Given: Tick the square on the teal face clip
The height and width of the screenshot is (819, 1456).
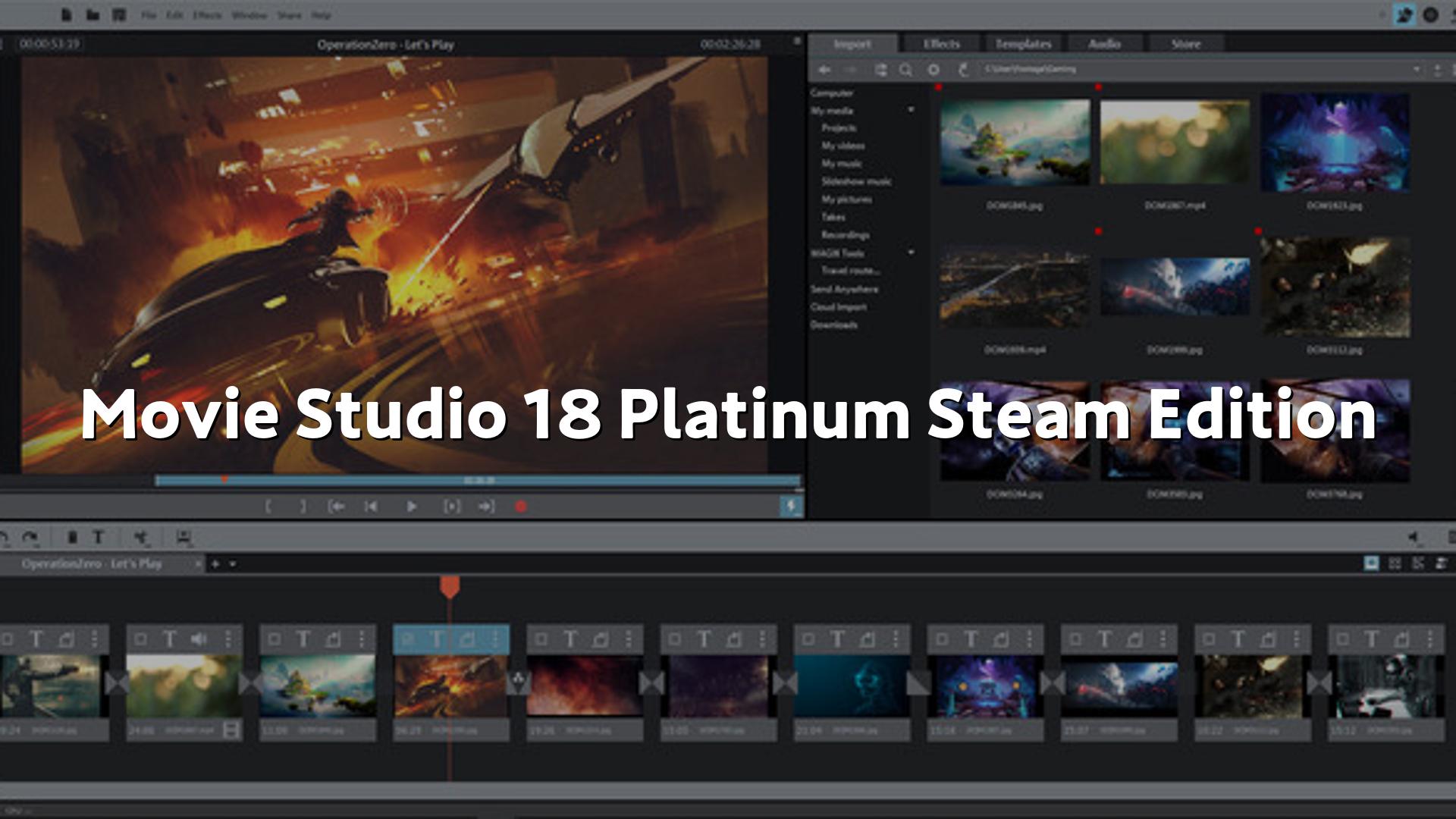Looking at the screenshot, I should (808, 640).
